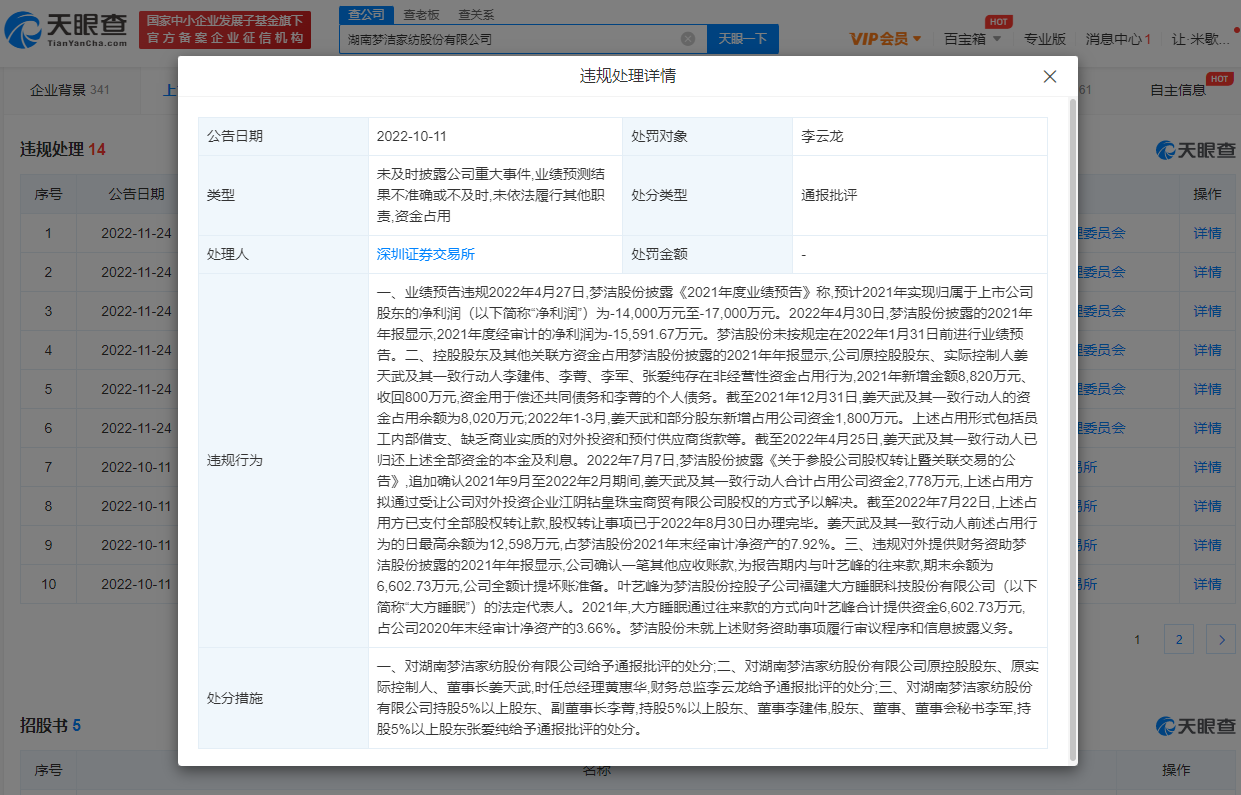Select the 查公司 tab

pyautogui.click(x=365, y=14)
